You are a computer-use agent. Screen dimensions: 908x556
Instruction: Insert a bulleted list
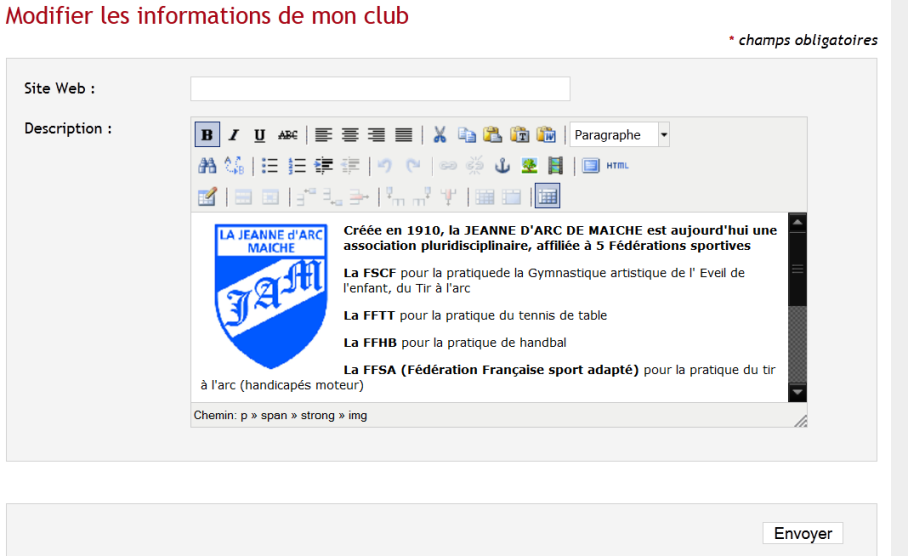click(269, 166)
